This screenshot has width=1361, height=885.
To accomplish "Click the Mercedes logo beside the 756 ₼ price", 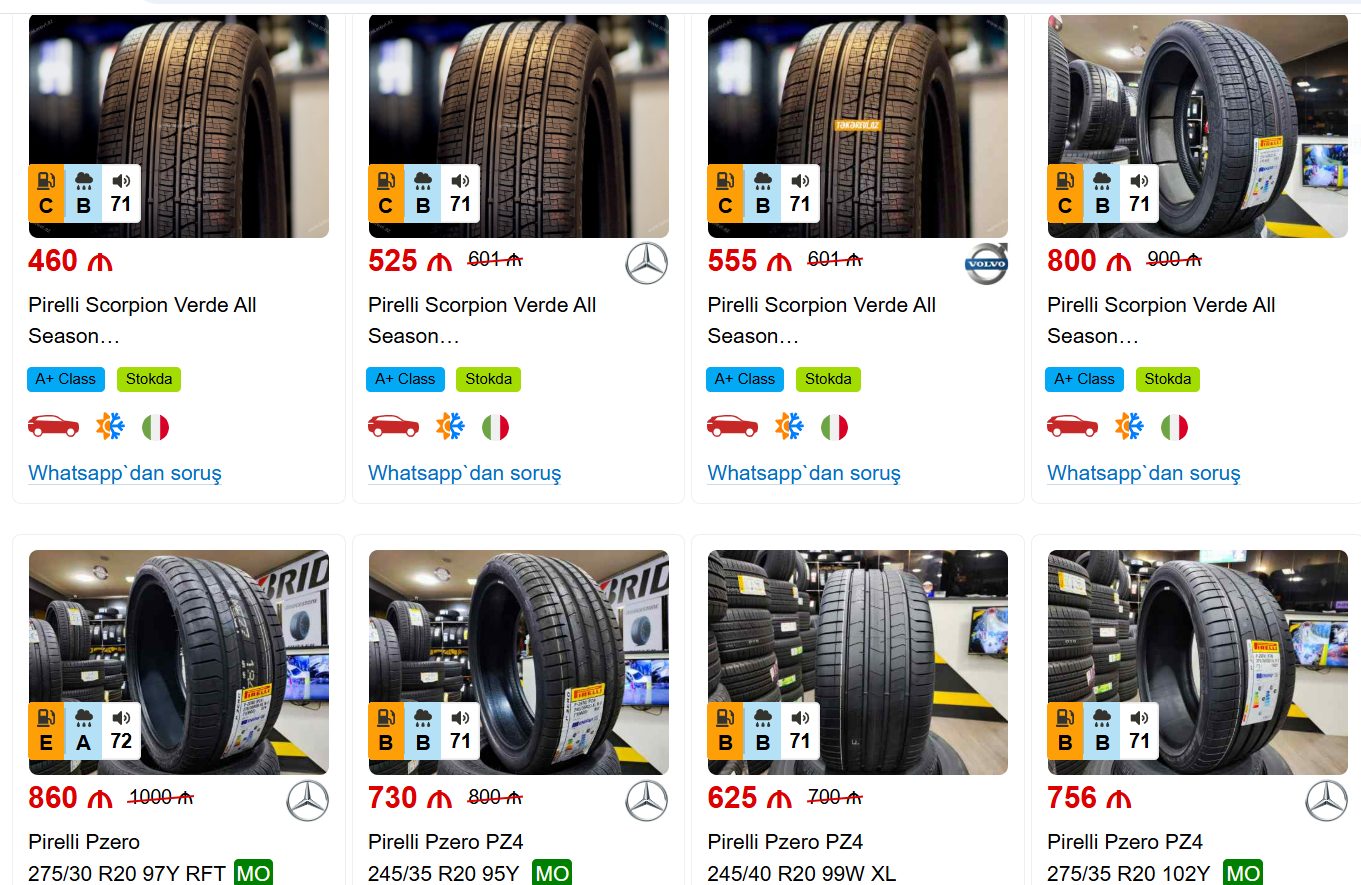I will click(x=1326, y=801).
